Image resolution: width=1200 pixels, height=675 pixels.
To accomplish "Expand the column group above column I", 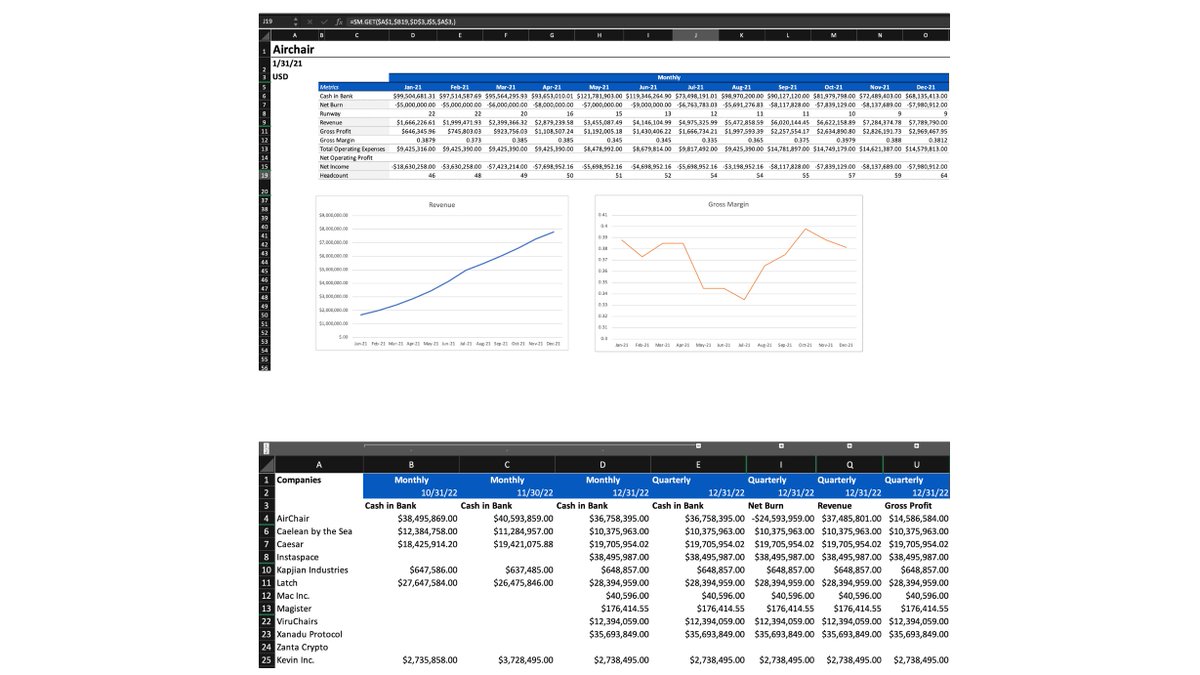I will coord(780,444).
